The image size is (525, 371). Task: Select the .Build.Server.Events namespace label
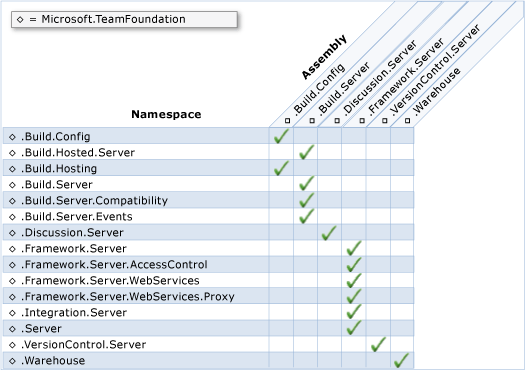pyautogui.click(x=77, y=217)
